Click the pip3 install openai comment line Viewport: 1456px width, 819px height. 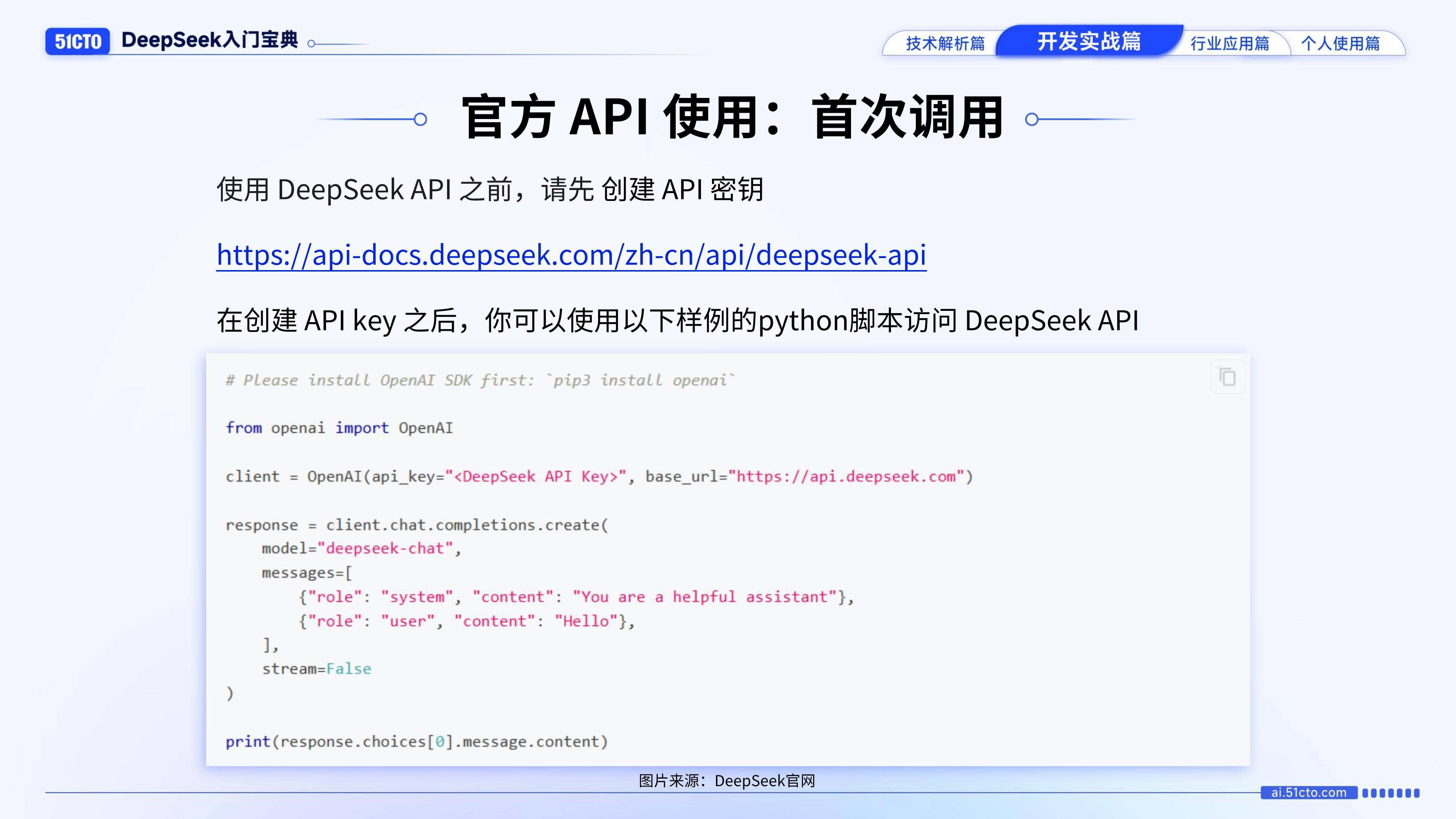(480, 380)
